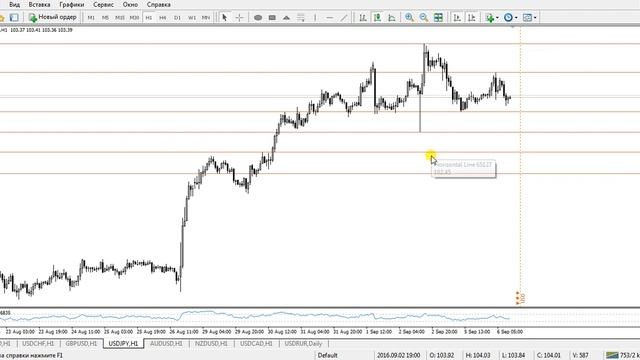Select the triangle drawing tool
640x360 pixels.
tap(287, 18)
